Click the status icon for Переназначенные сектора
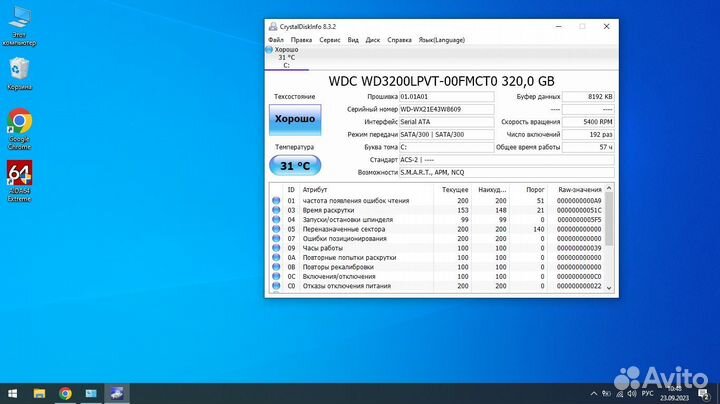 (x=276, y=229)
